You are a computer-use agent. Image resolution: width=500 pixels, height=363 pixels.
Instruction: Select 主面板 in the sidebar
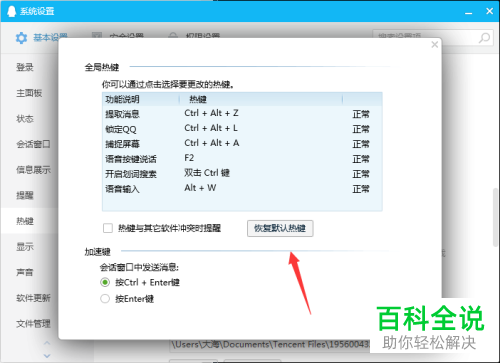pyautogui.click(x=29, y=93)
